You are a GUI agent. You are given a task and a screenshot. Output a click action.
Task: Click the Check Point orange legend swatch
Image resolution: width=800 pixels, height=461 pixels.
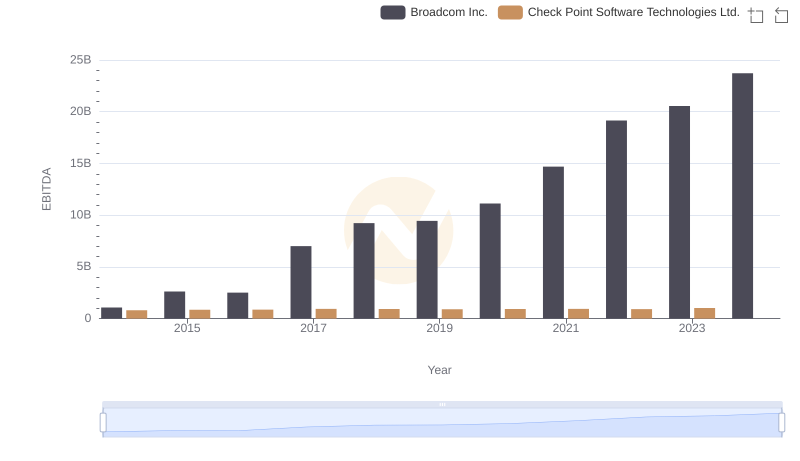[510, 12]
